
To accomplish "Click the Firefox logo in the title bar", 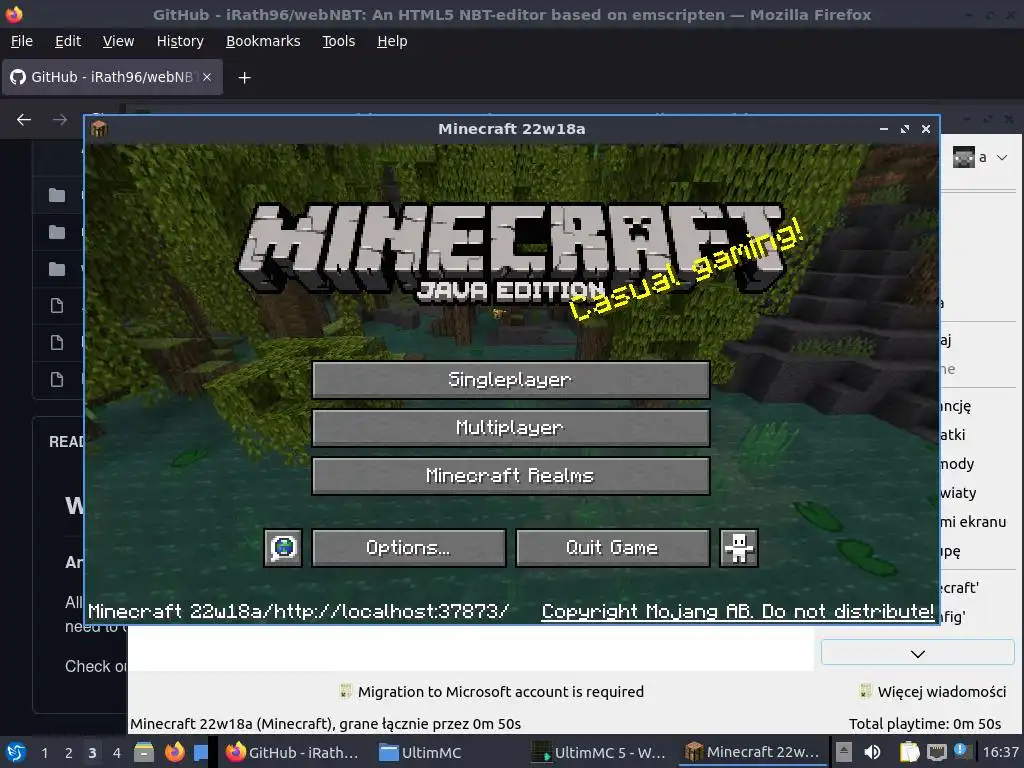I will tap(14, 14).
